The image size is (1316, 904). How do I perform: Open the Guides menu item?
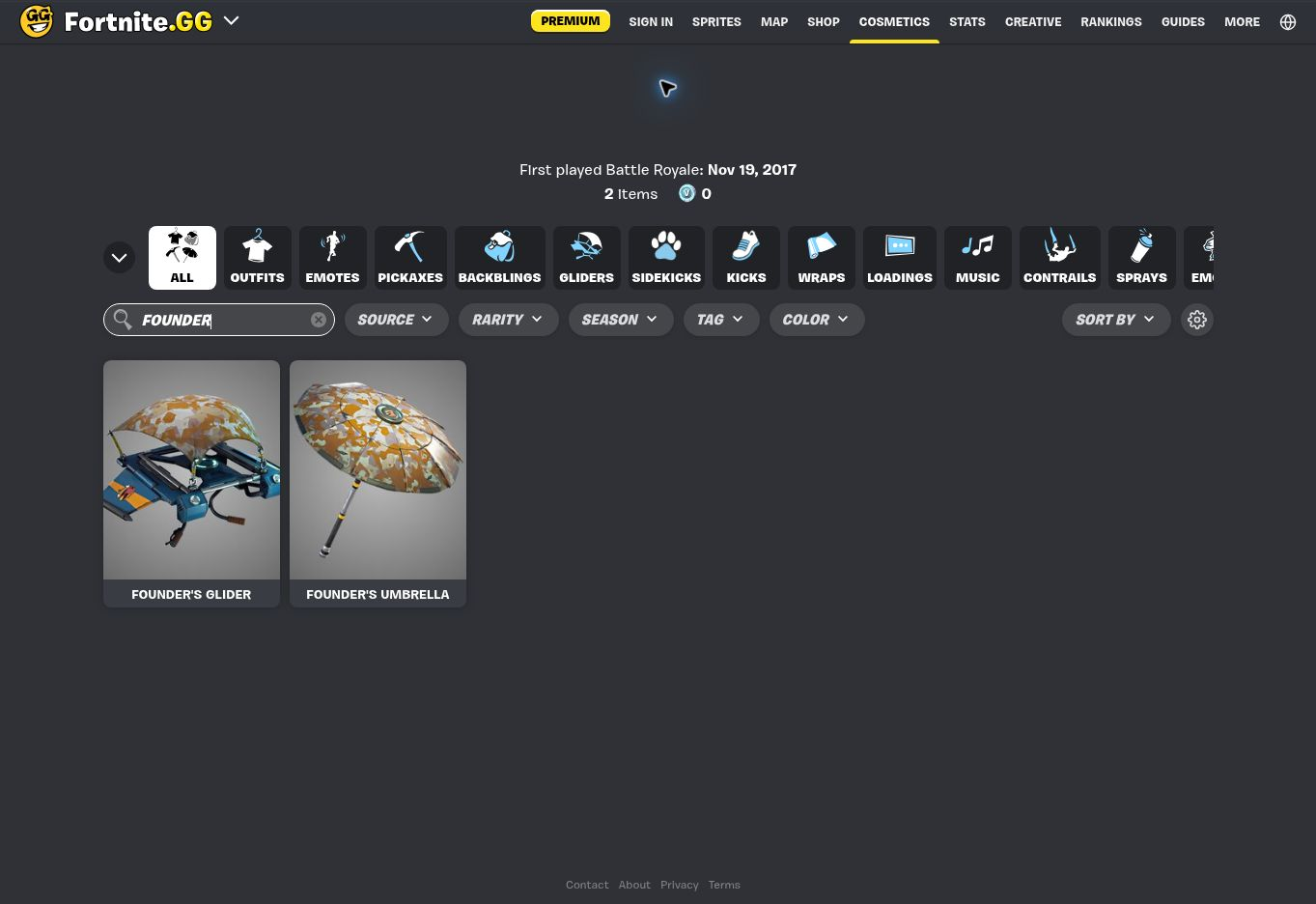pyautogui.click(x=1183, y=22)
